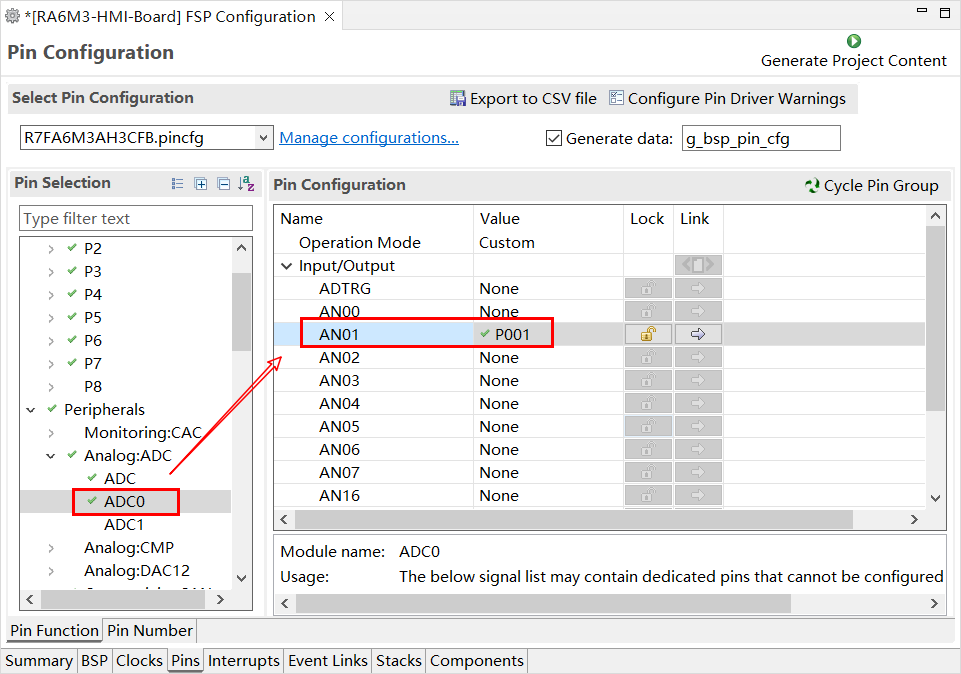Select the AN04 row name
The image size is (961, 674).
point(339,404)
